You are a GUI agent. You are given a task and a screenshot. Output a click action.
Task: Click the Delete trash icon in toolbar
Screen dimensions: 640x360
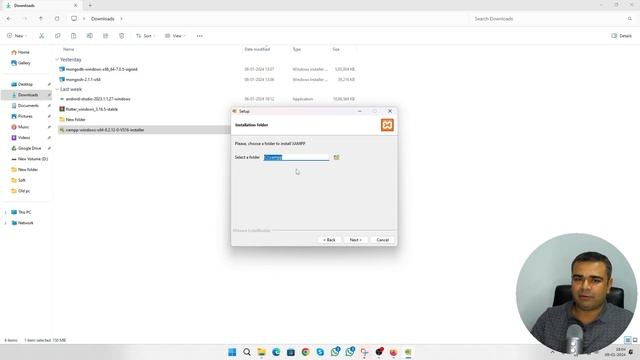(121, 36)
